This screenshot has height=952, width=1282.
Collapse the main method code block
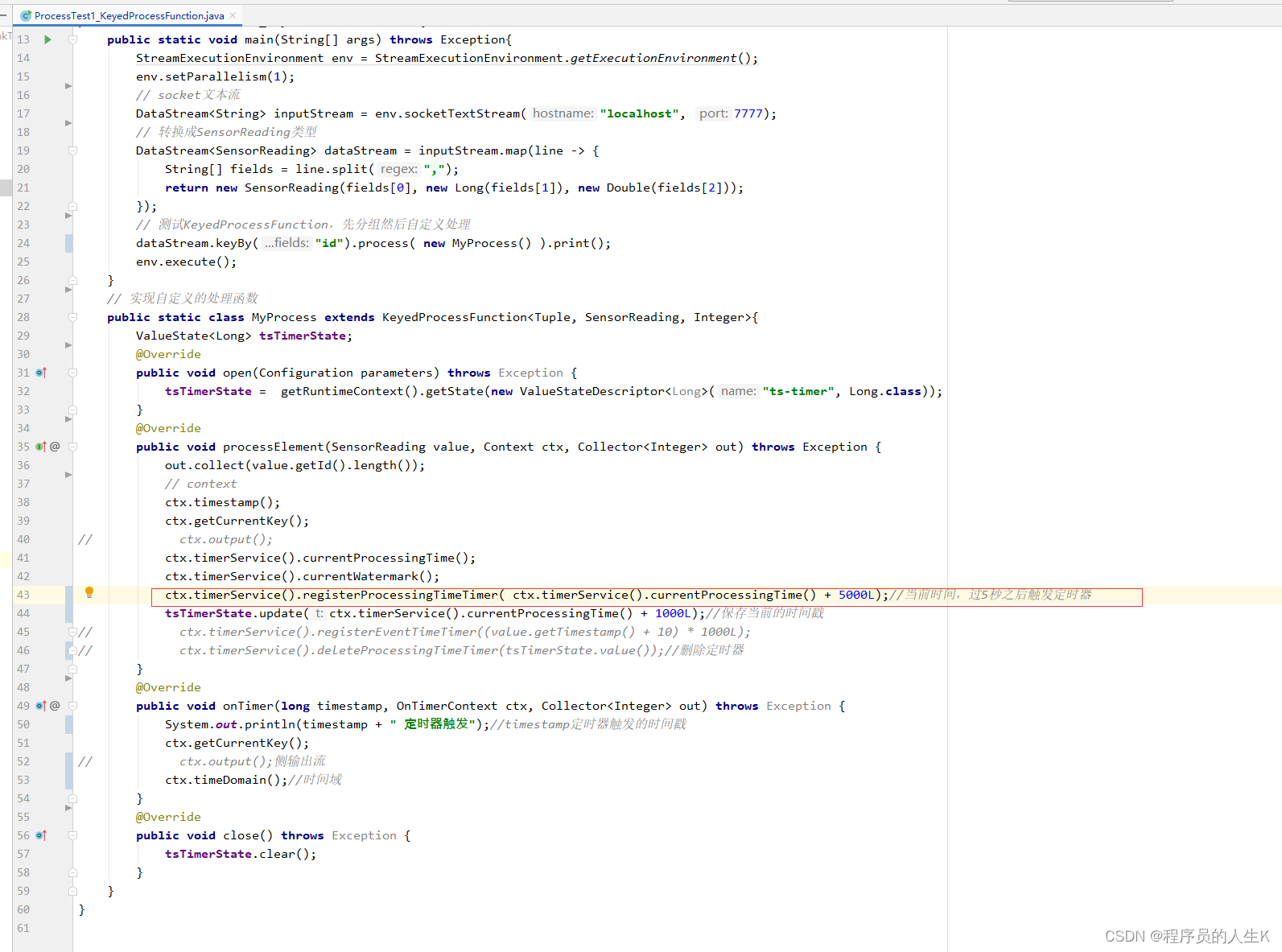pyautogui.click(x=72, y=39)
